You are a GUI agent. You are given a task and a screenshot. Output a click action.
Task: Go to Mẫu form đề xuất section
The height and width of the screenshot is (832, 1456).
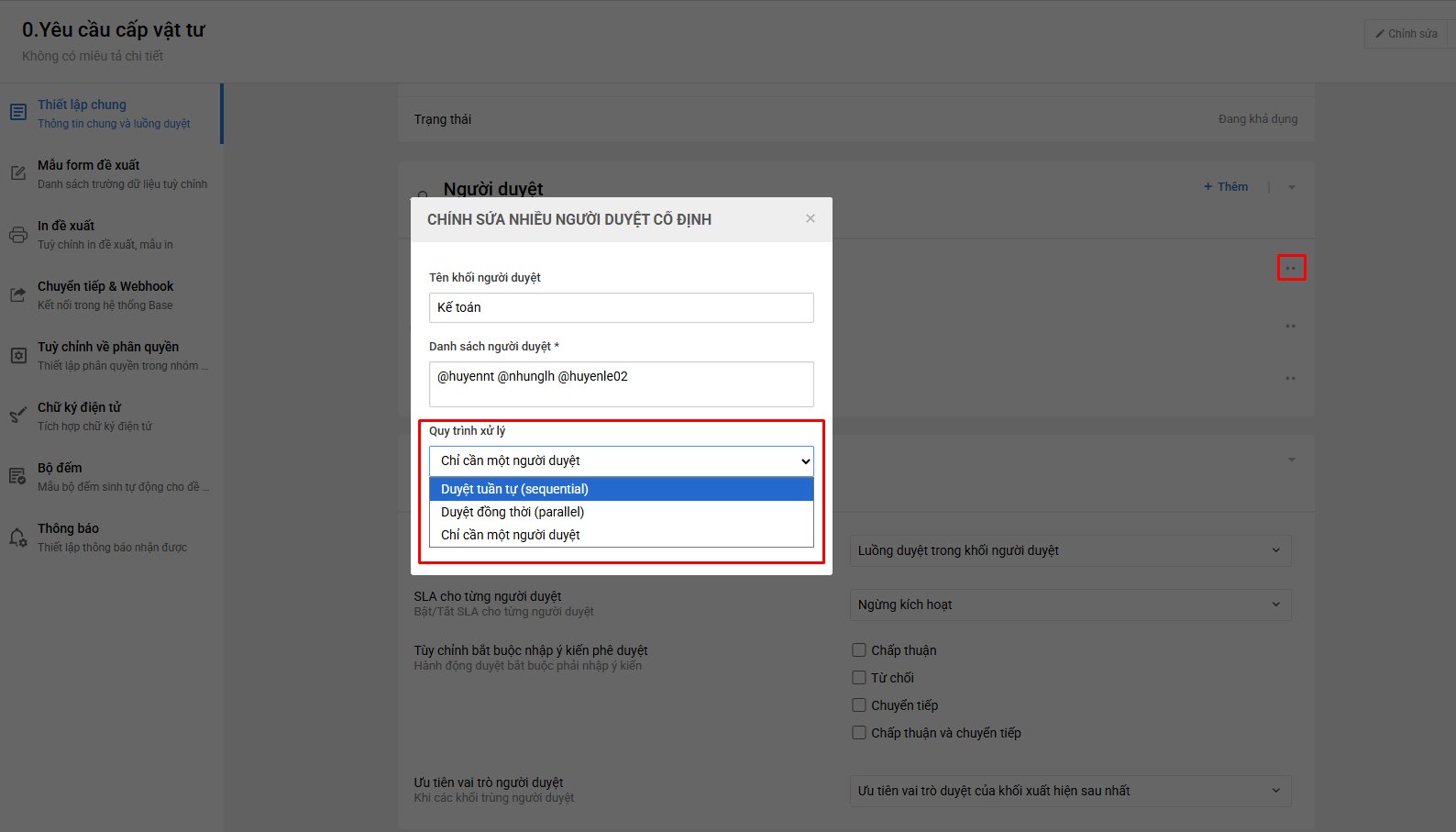point(111,174)
